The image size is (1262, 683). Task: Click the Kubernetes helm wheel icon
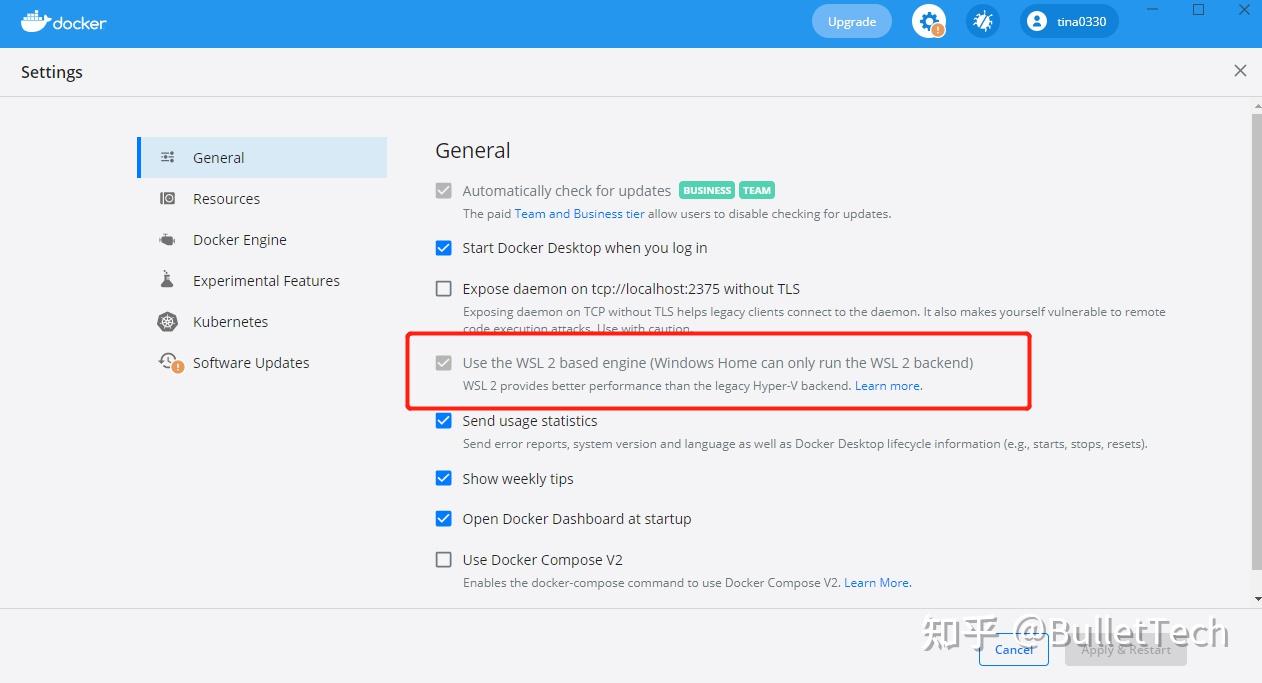coord(167,321)
